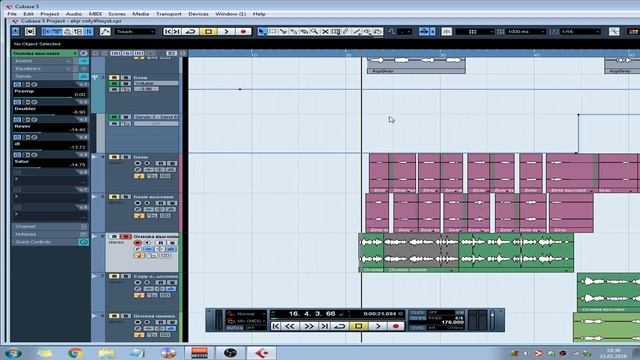
Task: Click the Show Inspector toolbar icon
Action: (47, 31)
